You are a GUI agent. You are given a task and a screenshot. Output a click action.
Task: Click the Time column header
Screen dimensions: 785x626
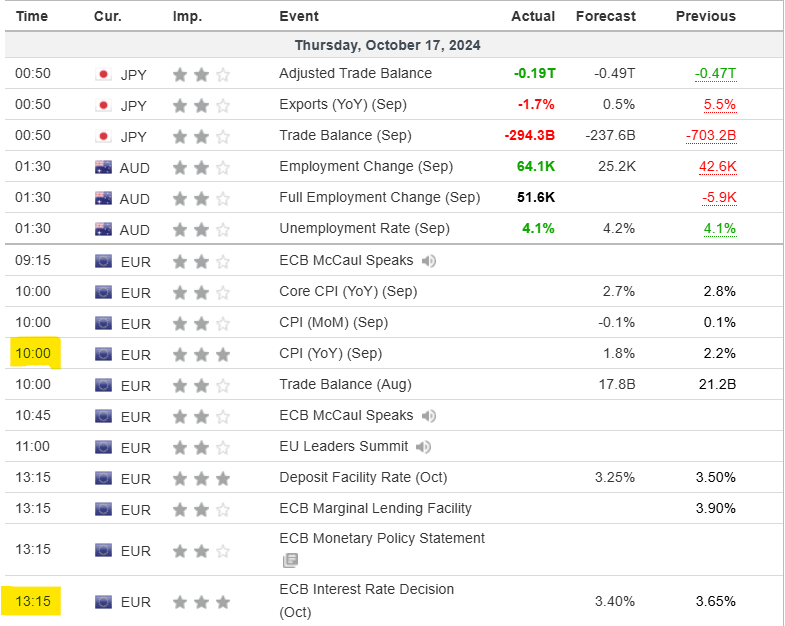point(32,16)
